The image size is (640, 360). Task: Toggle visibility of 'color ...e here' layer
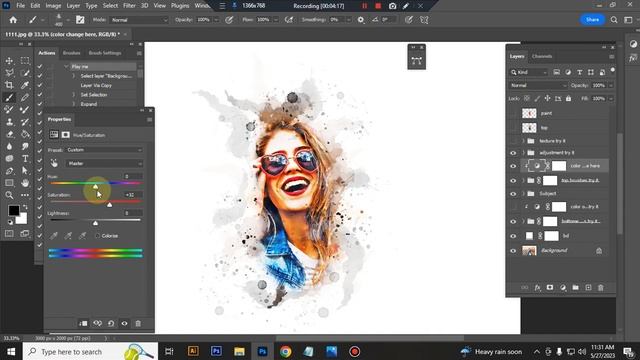click(x=513, y=166)
